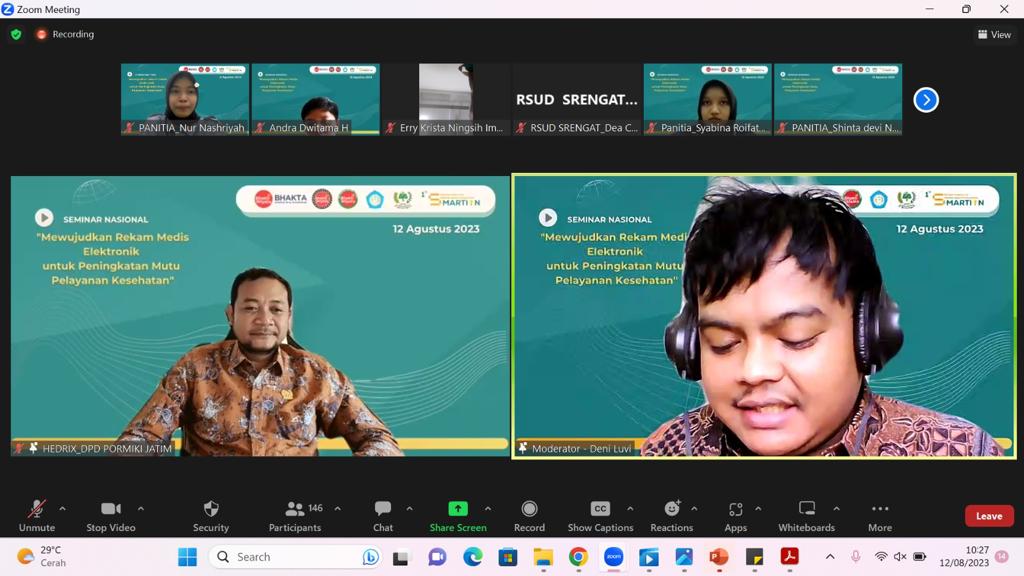The width and height of the screenshot is (1024, 576).
Task: Expand the Share Screen options arrow
Action: 488,509
